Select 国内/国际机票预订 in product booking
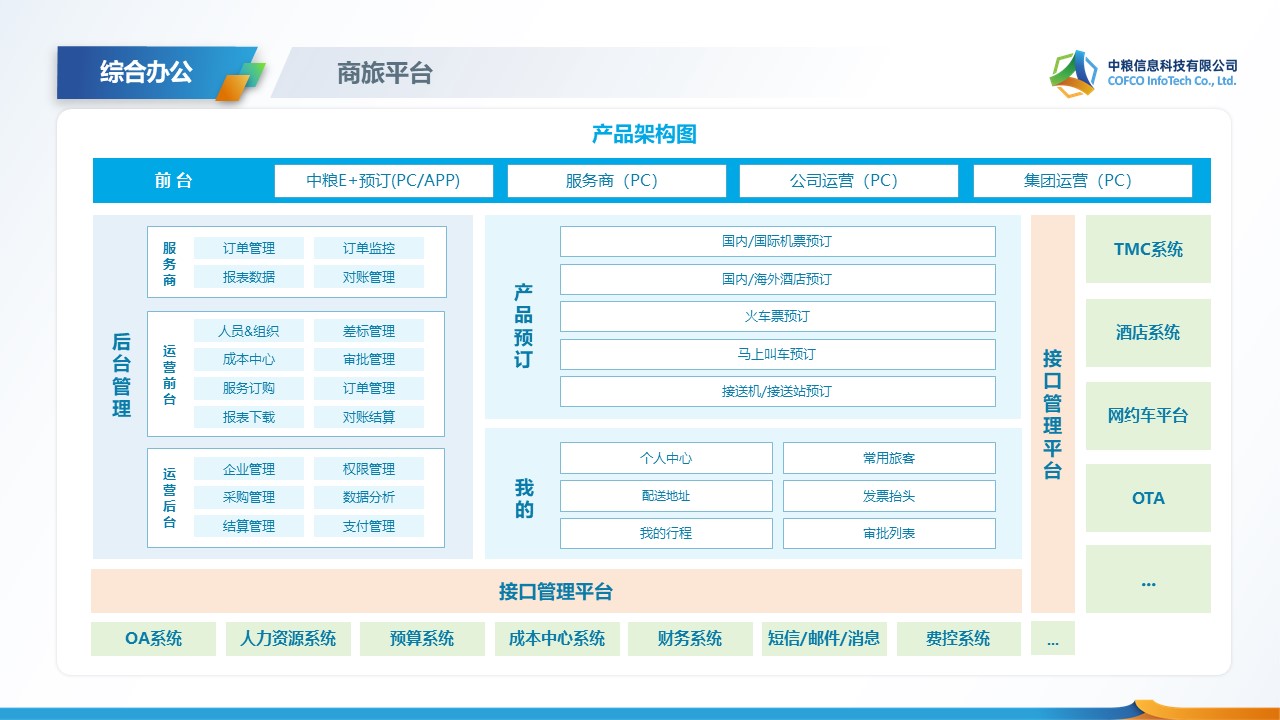Viewport: 1280px width, 720px height. pos(777,241)
